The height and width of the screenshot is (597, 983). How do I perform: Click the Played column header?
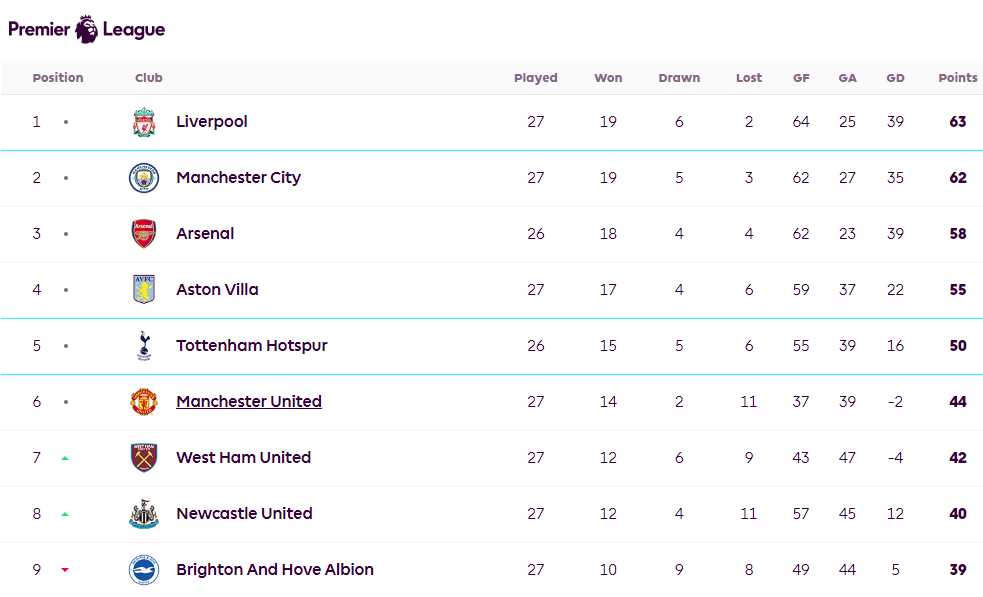click(536, 78)
